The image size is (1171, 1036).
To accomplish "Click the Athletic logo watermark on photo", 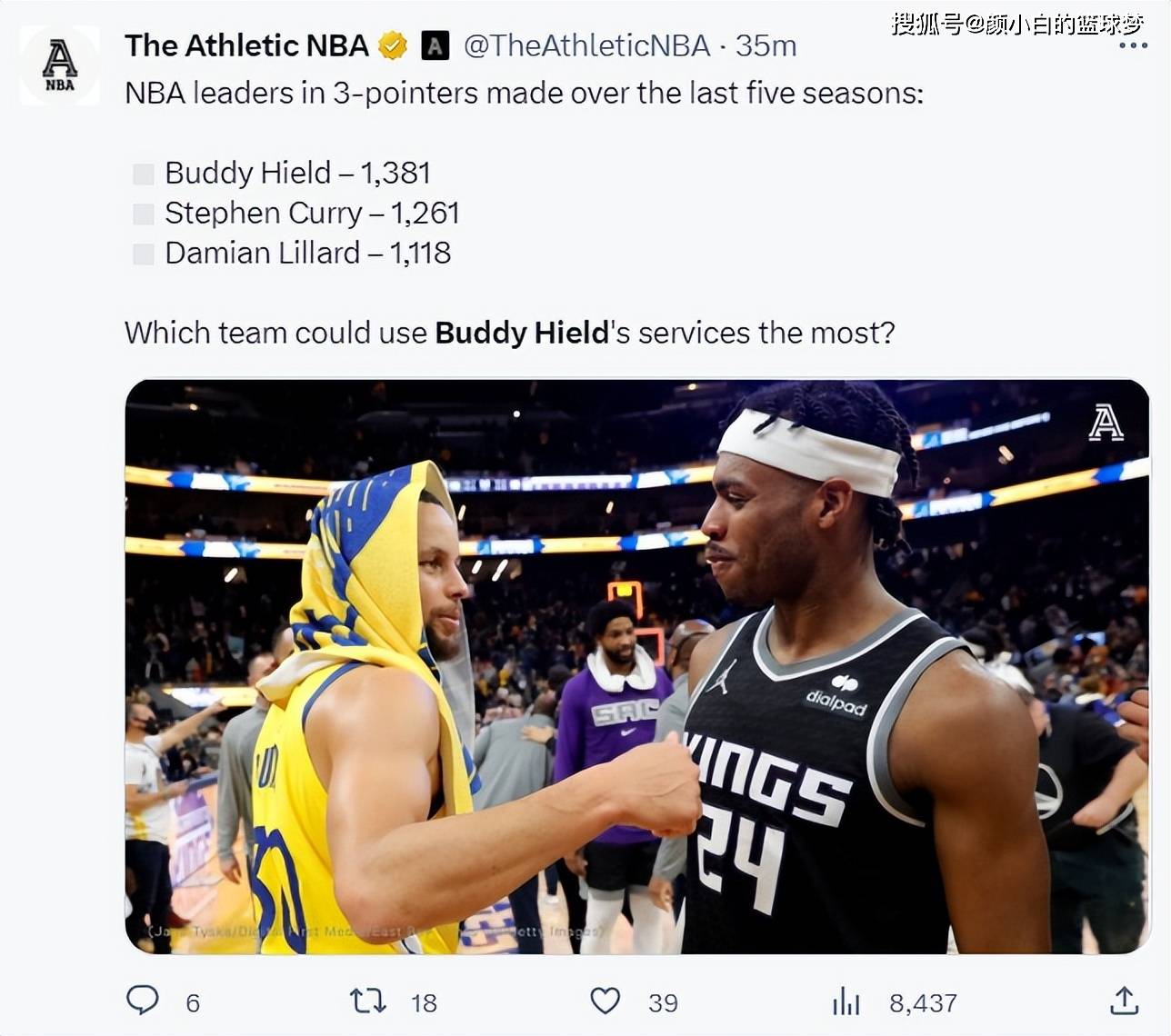I will 1106,423.
